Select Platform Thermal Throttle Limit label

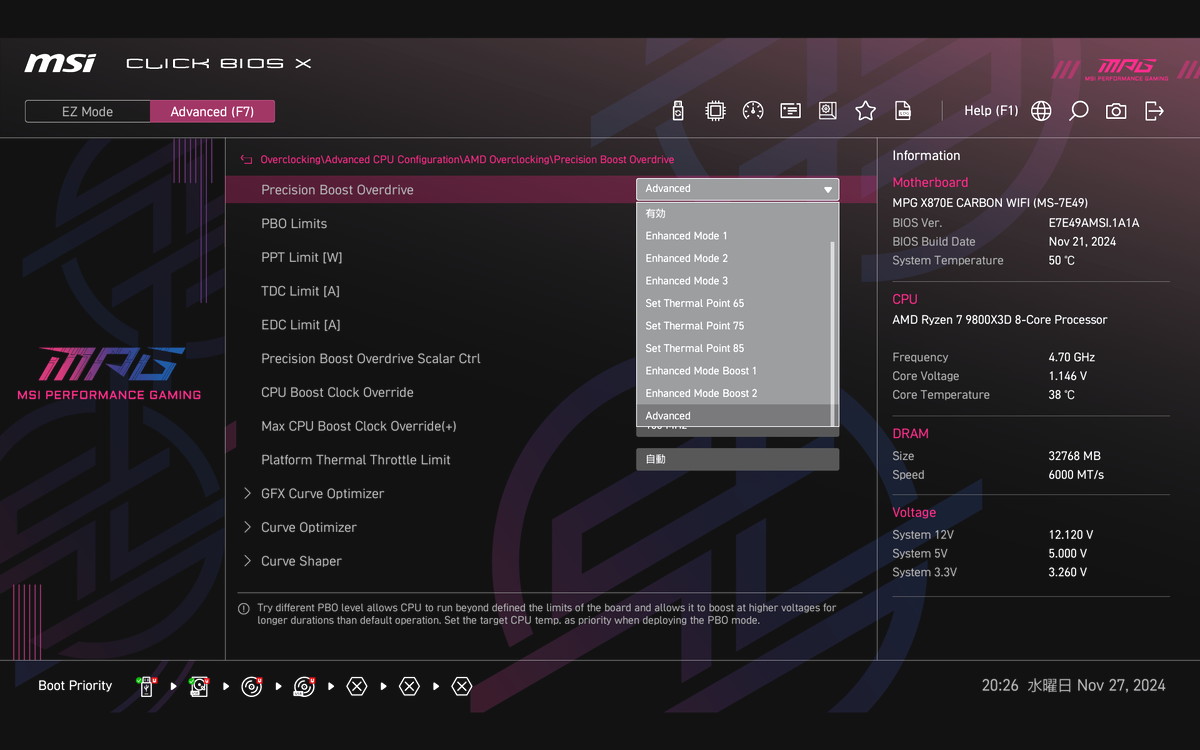tap(356, 460)
